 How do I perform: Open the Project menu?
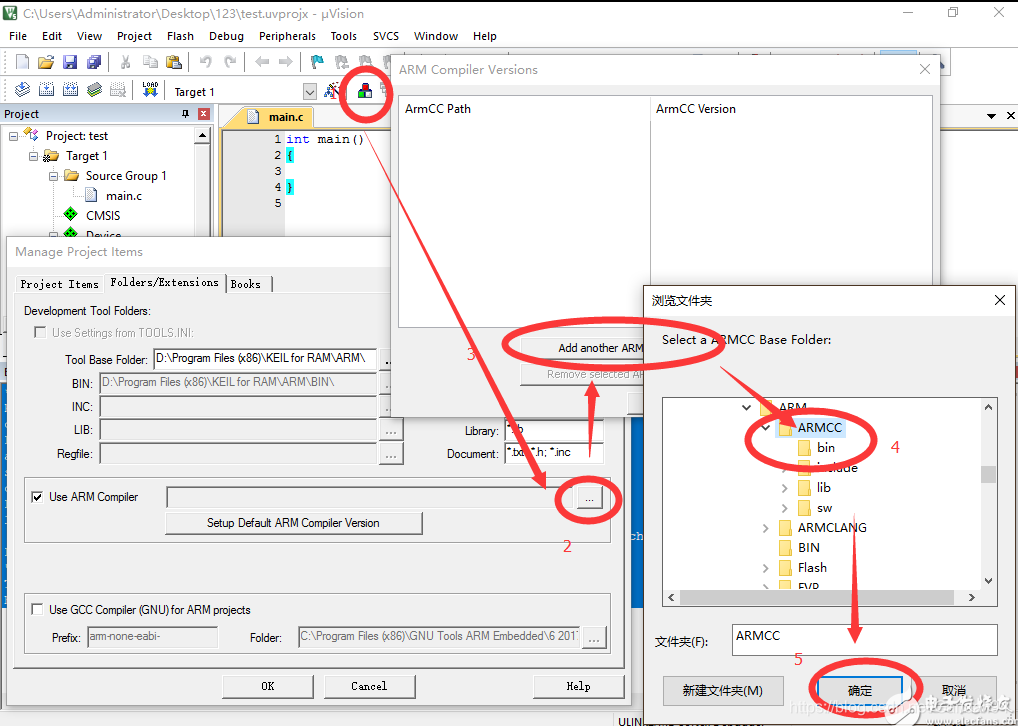pos(134,36)
